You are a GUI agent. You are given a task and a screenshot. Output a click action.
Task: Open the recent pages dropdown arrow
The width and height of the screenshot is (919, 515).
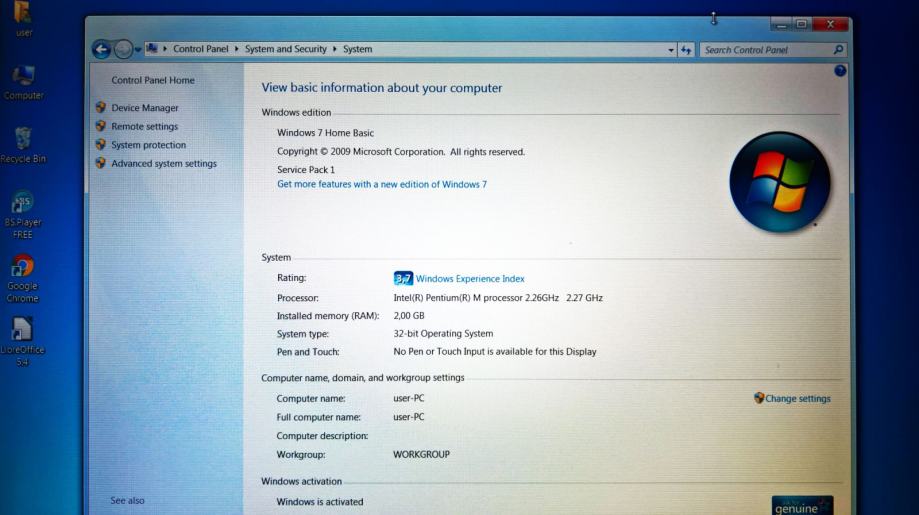click(138, 50)
